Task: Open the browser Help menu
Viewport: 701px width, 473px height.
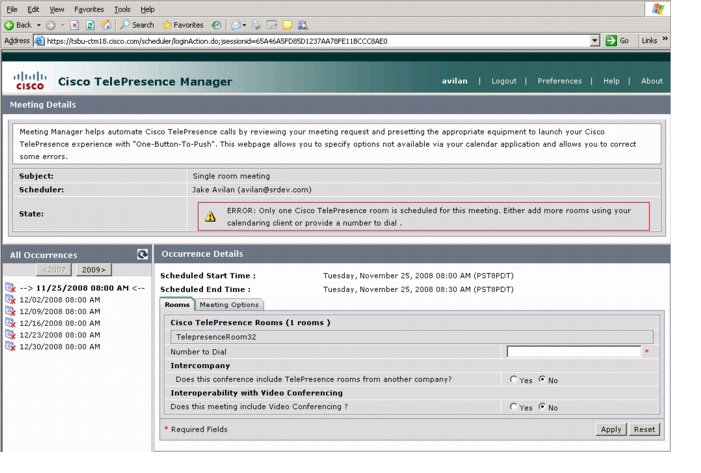Action: pos(147,9)
